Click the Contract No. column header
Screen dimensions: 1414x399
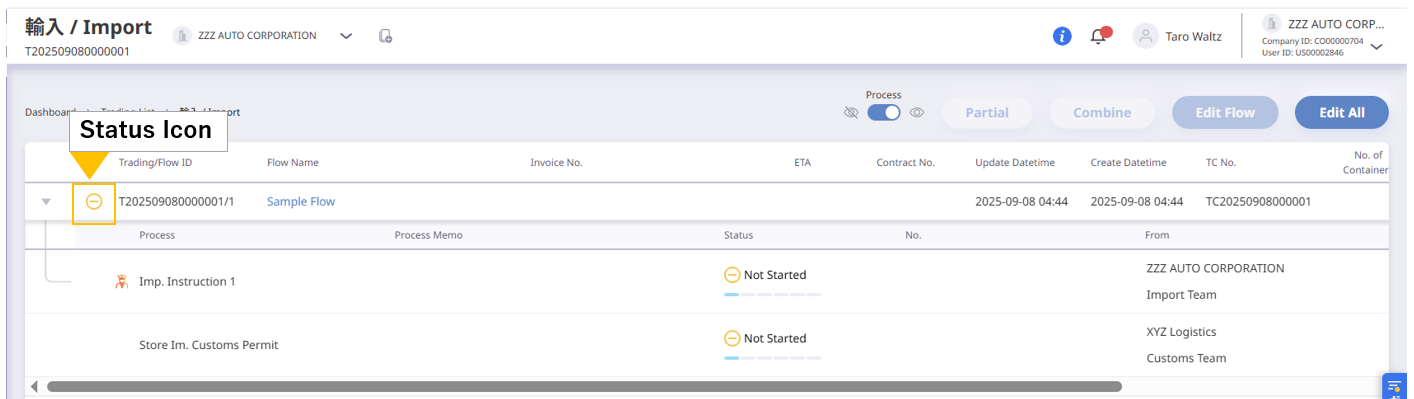point(905,163)
